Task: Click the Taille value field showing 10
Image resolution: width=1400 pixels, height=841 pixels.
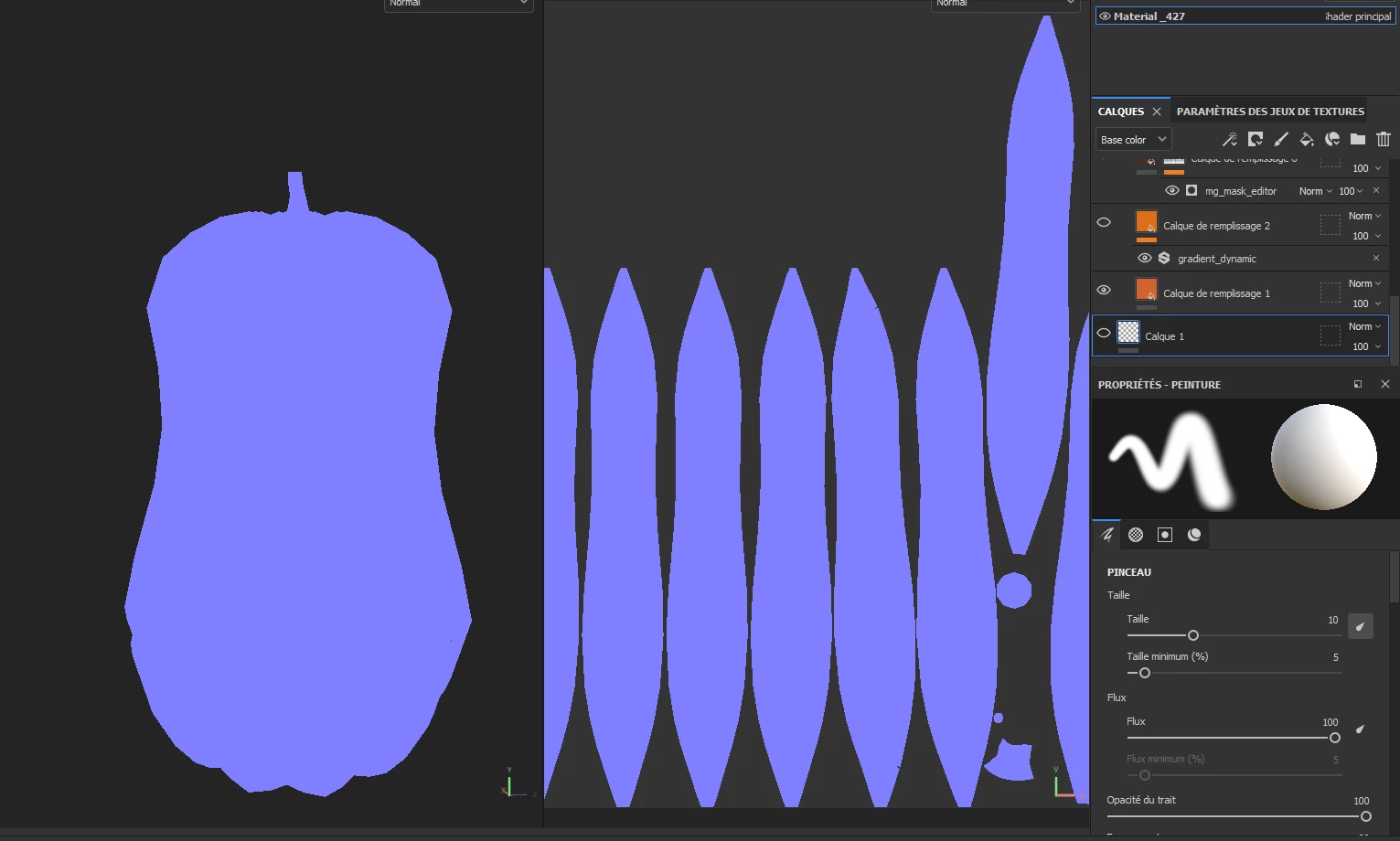Action: point(1332,620)
